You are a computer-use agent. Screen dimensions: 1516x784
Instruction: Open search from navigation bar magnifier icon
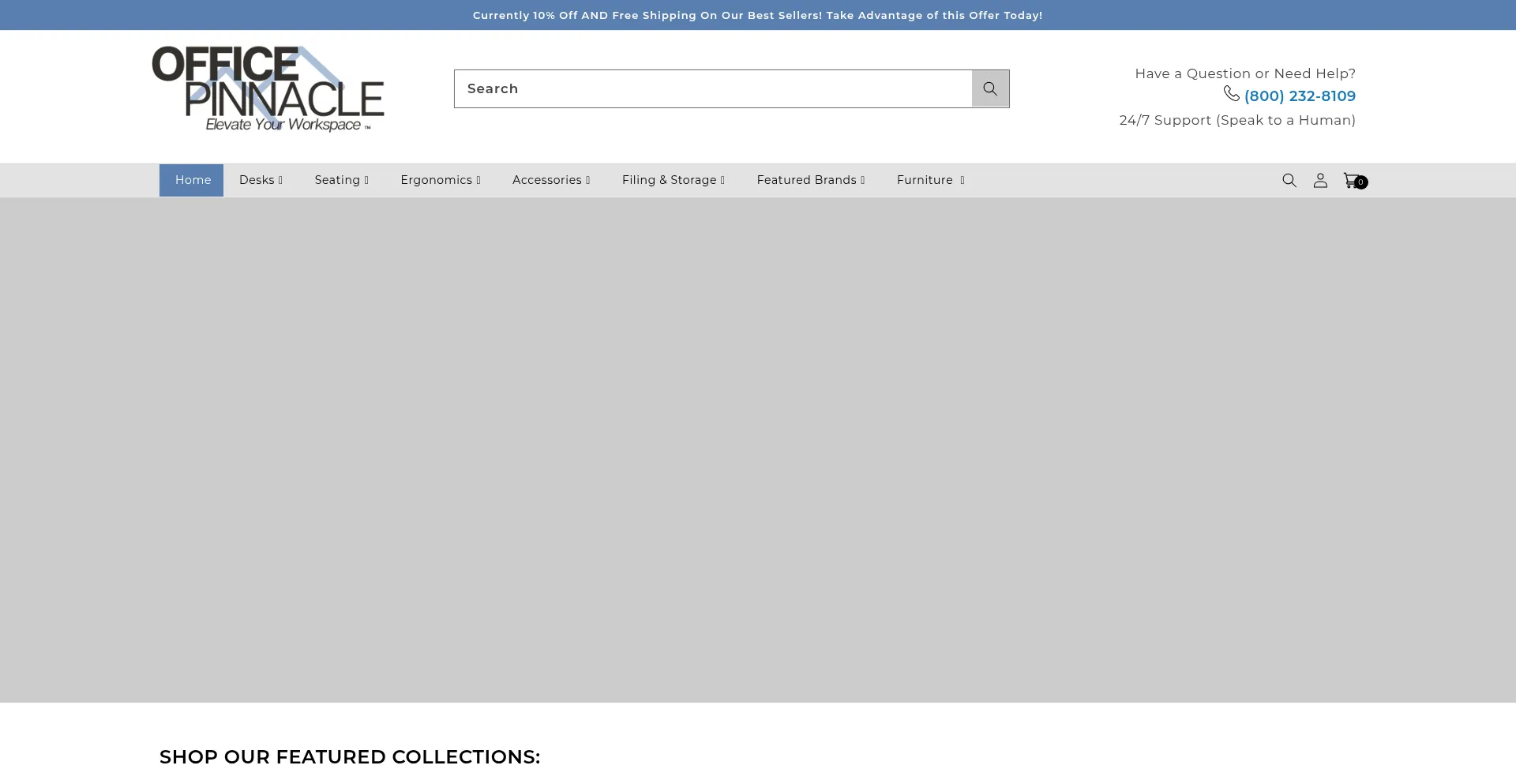pyautogui.click(x=1289, y=180)
